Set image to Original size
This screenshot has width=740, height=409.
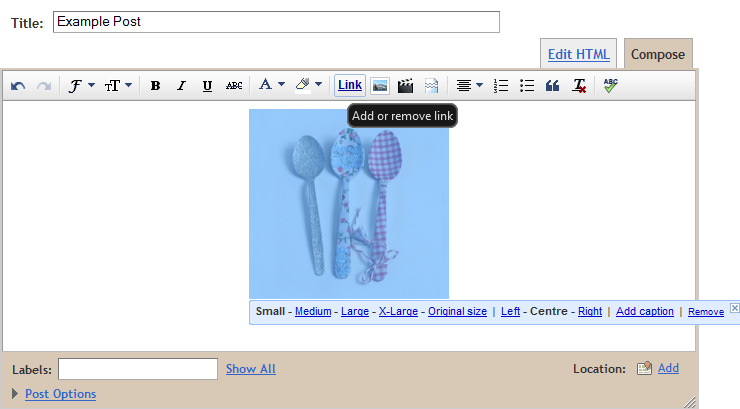[457, 311]
